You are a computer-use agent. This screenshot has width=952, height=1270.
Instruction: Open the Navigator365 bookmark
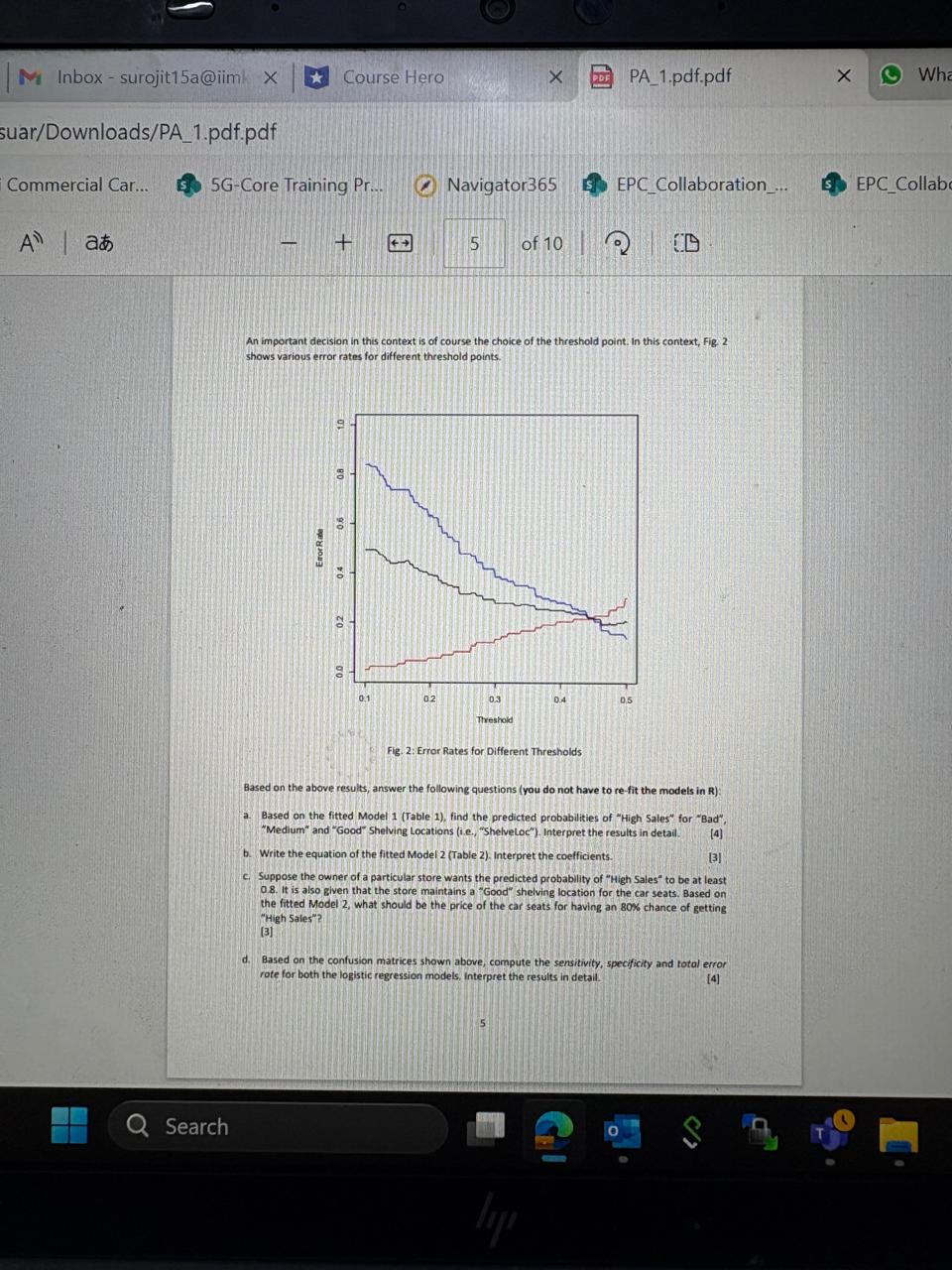click(x=486, y=185)
